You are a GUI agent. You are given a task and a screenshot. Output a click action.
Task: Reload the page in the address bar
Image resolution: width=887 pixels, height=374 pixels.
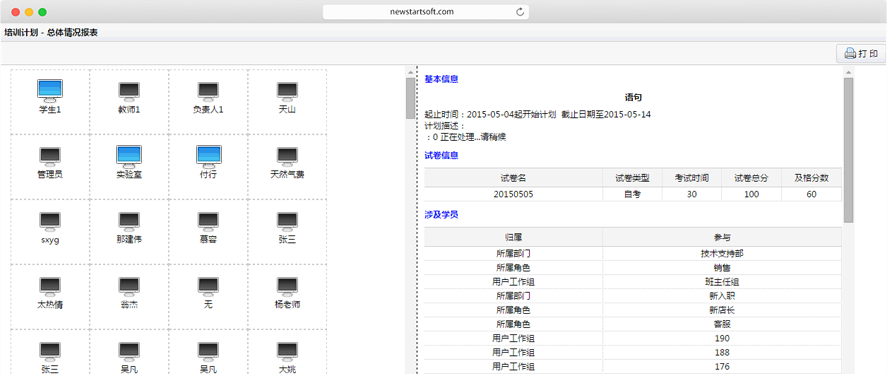[x=520, y=12]
